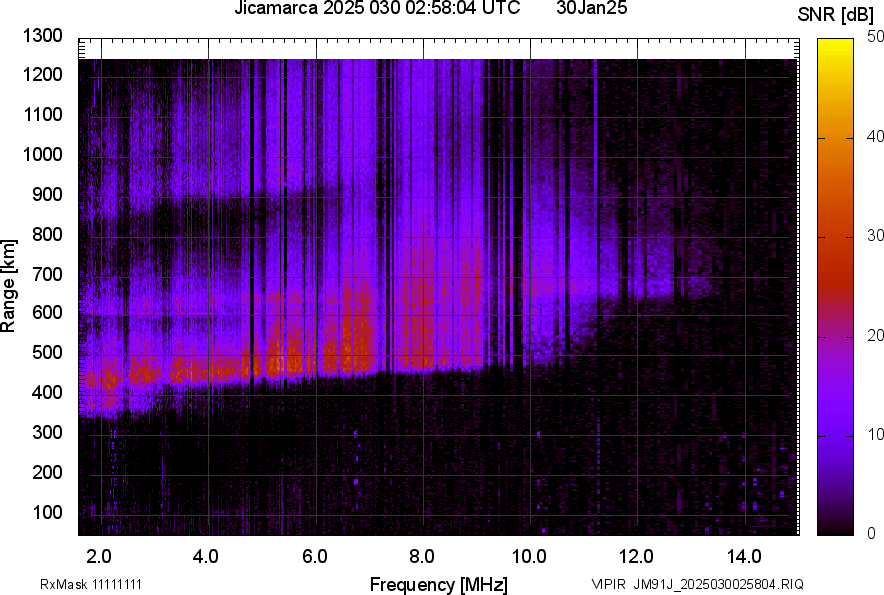Screen dimensions: 884x595
Task: Click the 'Range [km]' axis label
Action: pos(8,286)
